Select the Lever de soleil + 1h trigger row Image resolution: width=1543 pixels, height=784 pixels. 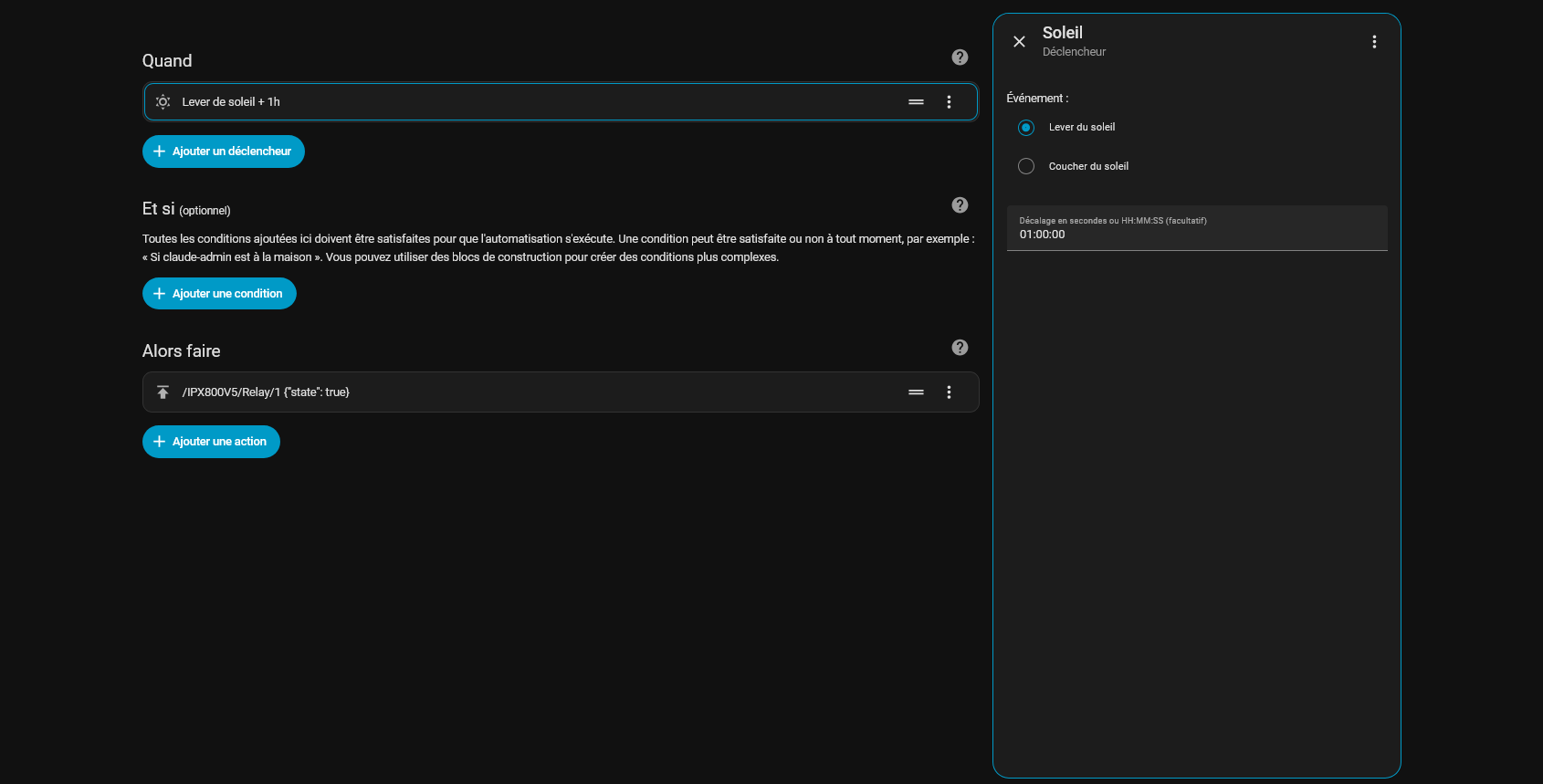[x=530, y=102]
